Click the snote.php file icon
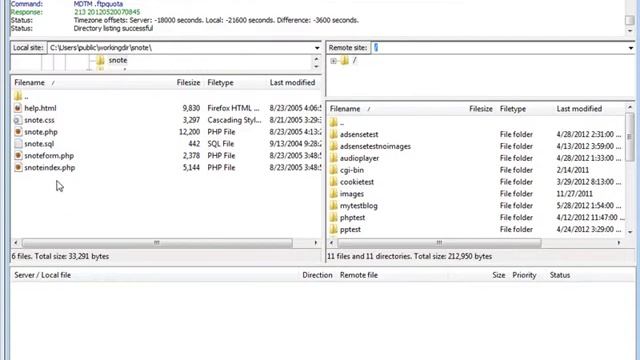This screenshot has width=640, height=360. [18, 132]
